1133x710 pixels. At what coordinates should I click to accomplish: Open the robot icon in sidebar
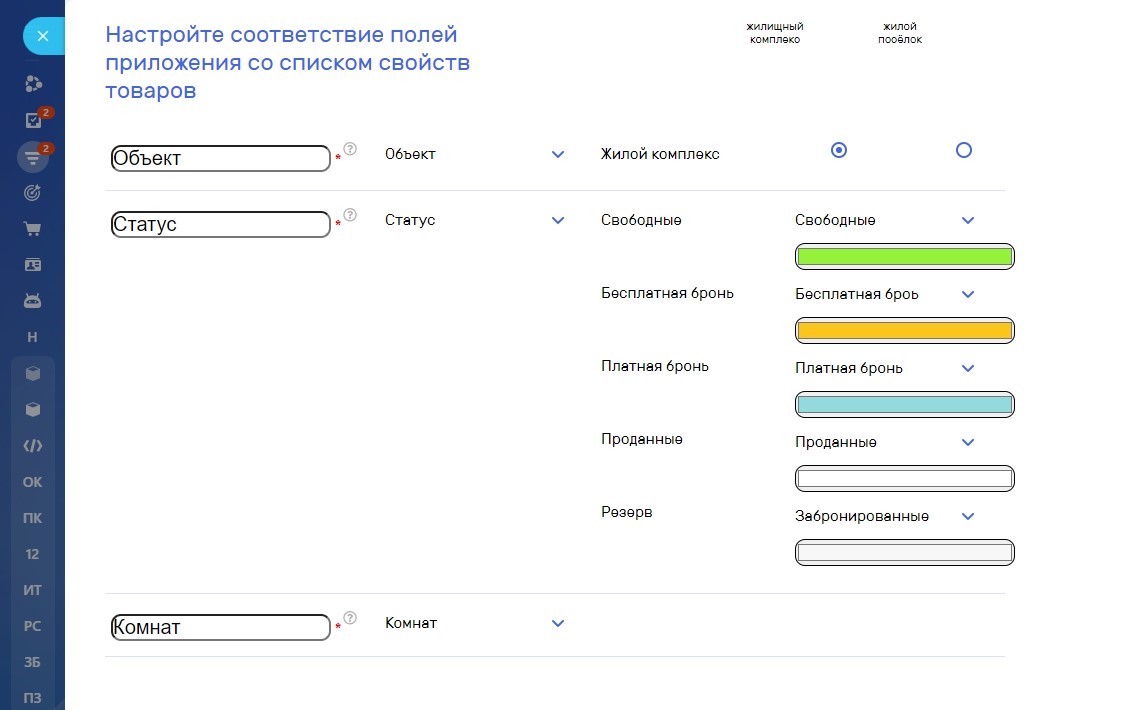pyautogui.click(x=33, y=301)
